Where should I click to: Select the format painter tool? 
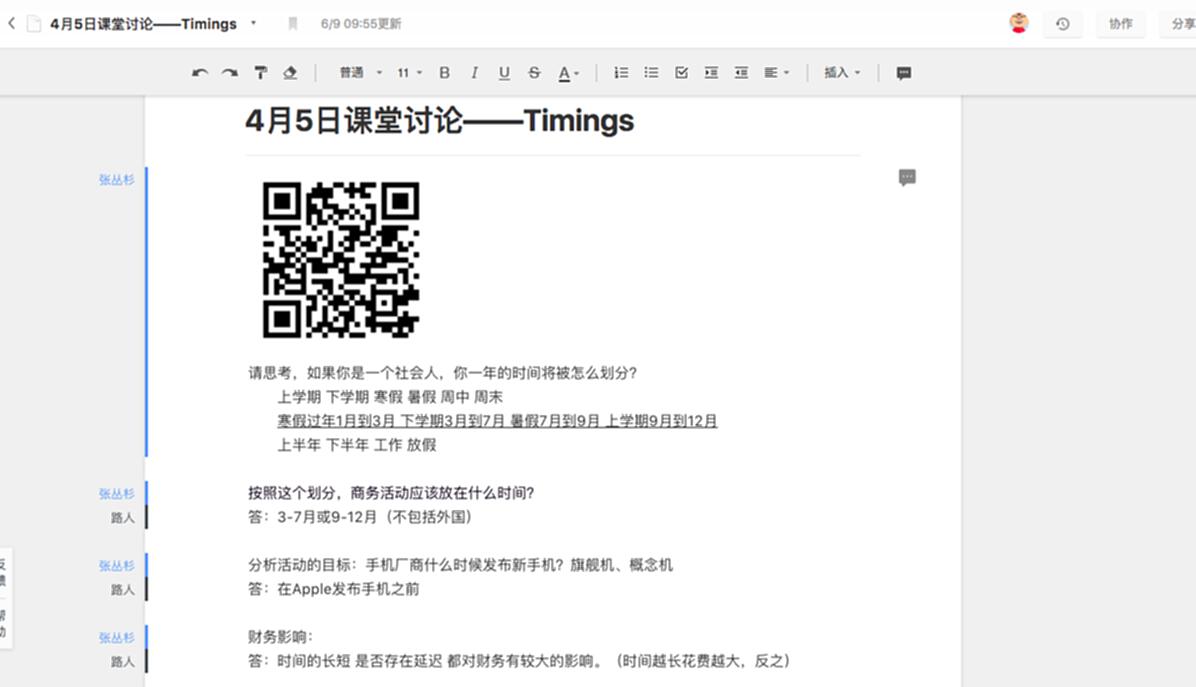tap(261, 72)
